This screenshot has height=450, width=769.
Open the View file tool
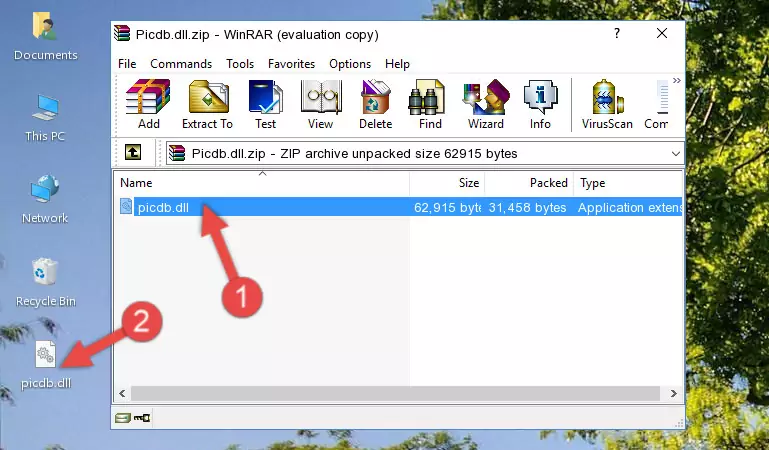[x=321, y=104]
